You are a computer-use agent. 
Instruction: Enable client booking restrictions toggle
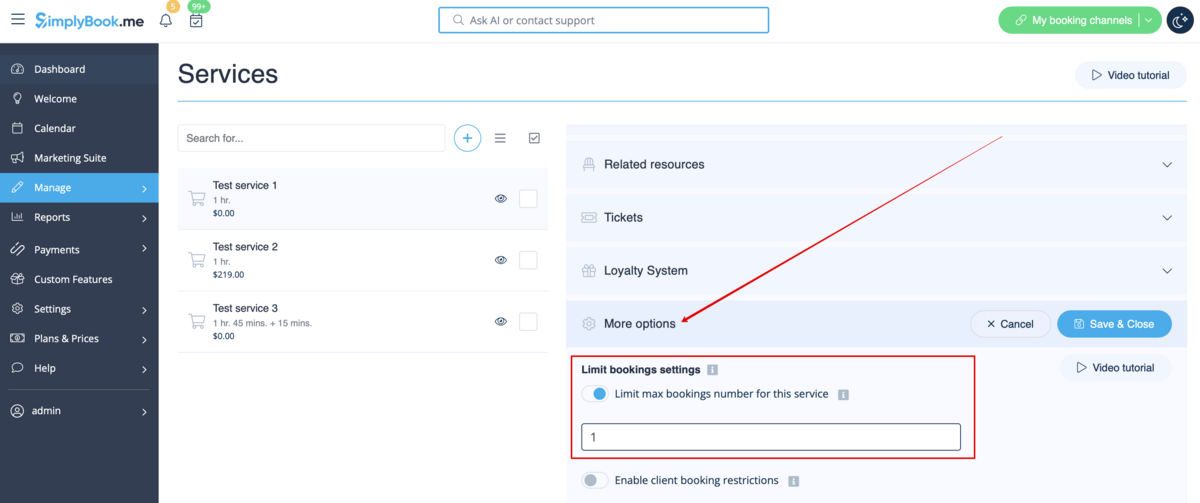(595, 481)
